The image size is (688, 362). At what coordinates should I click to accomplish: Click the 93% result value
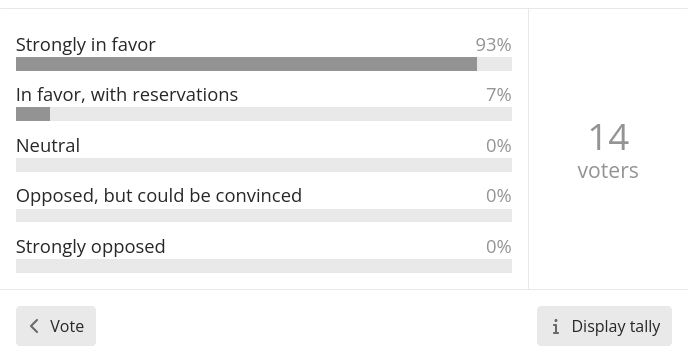coord(494,45)
